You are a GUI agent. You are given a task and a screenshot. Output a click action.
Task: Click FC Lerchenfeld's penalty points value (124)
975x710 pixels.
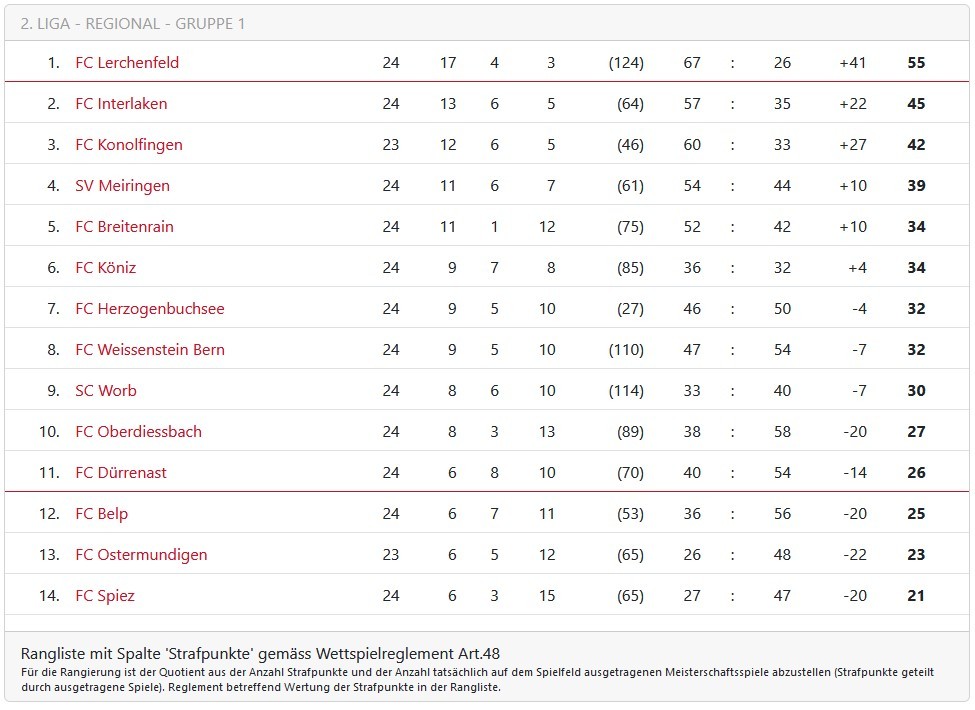[626, 63]
